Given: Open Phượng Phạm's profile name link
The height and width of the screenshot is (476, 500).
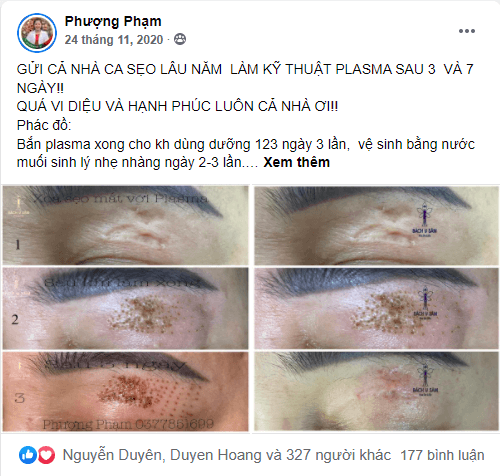Looking at the screenshot, I should (x=113, y=22).
